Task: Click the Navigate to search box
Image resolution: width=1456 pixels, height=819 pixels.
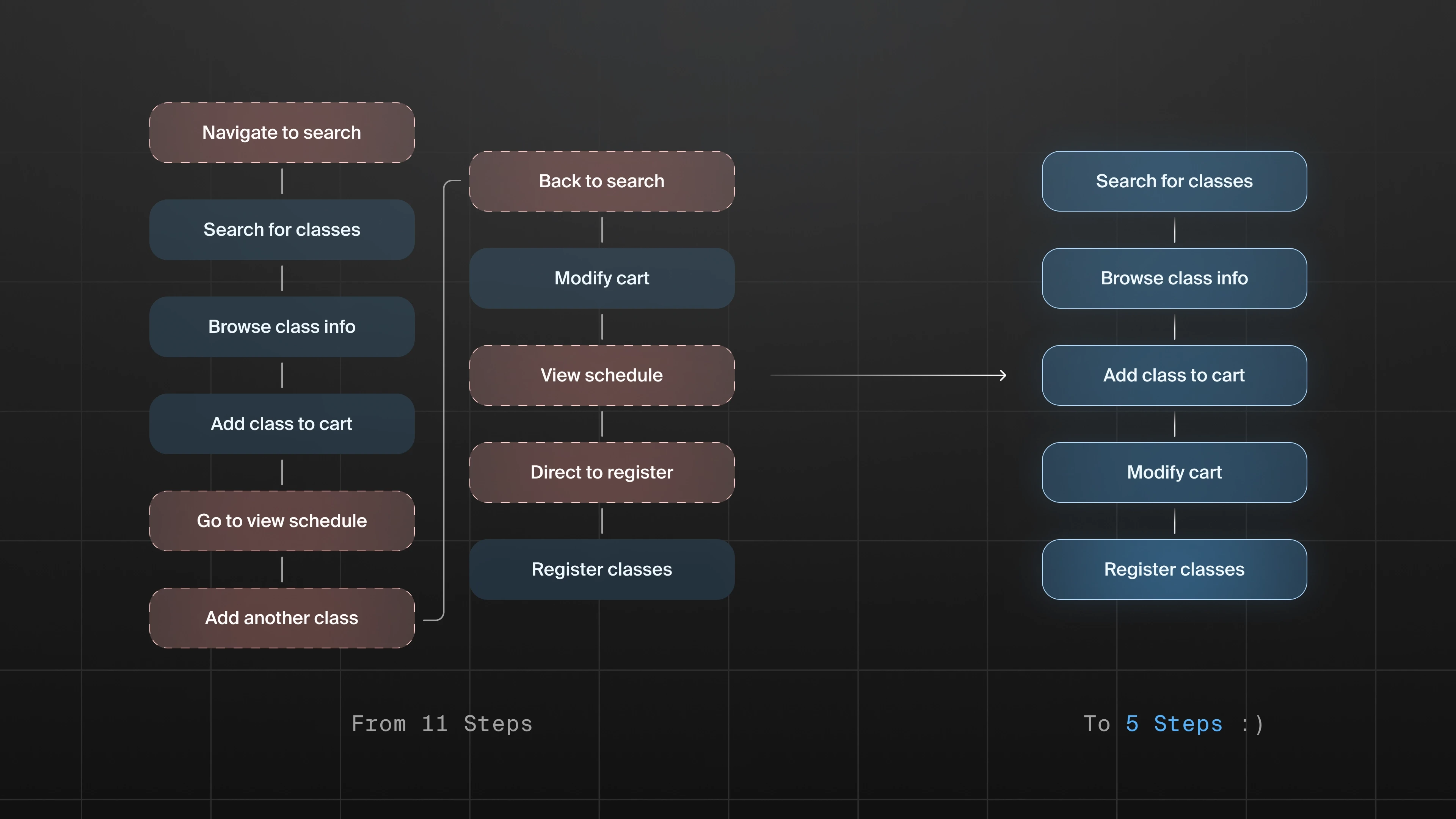Action: pos(281,133)
